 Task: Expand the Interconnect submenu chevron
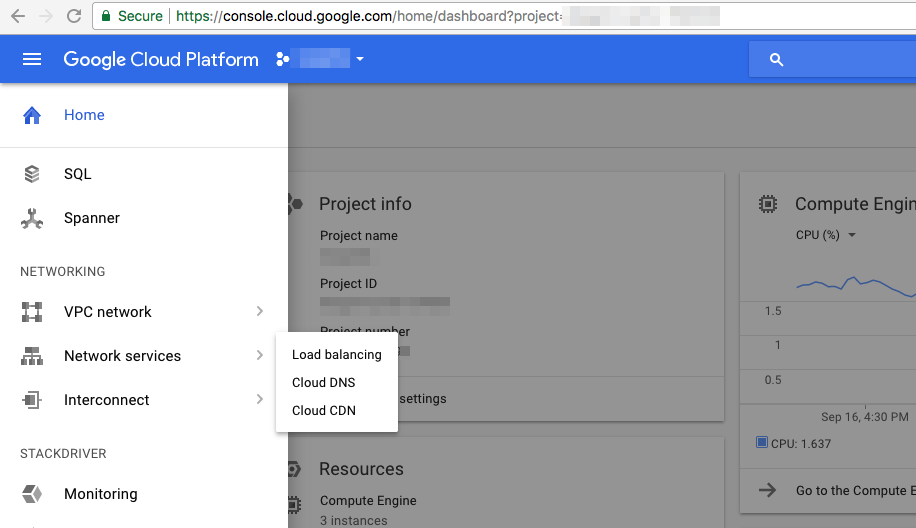[260, 399]
